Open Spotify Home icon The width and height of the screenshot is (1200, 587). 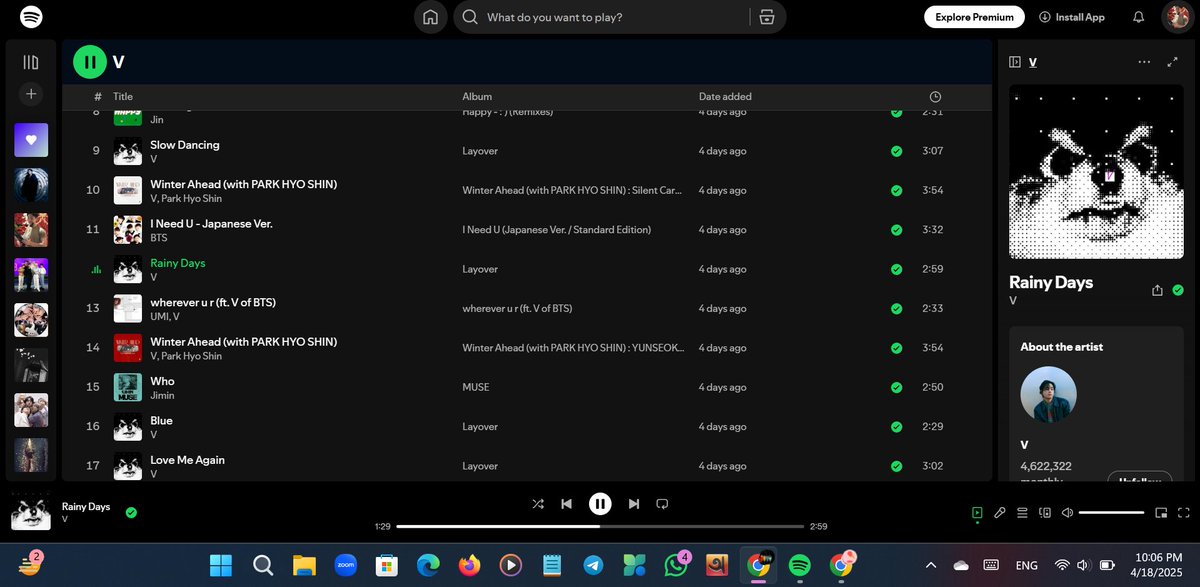coord(430,17)
